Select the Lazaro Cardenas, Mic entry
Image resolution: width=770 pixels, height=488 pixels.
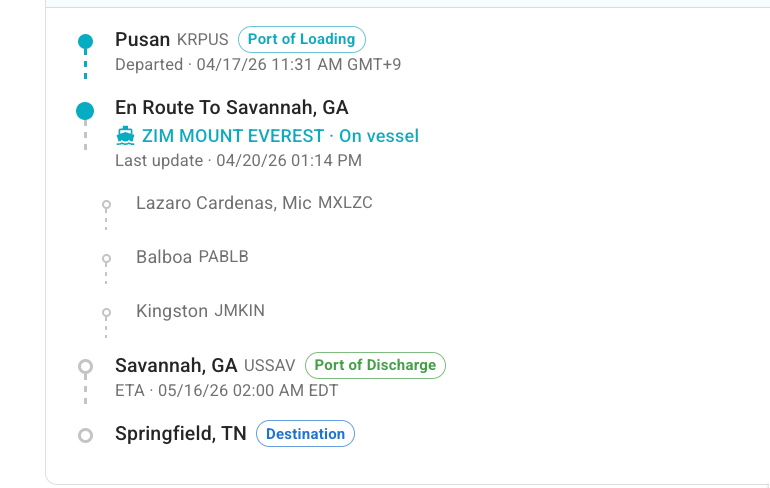coord(254,203)
